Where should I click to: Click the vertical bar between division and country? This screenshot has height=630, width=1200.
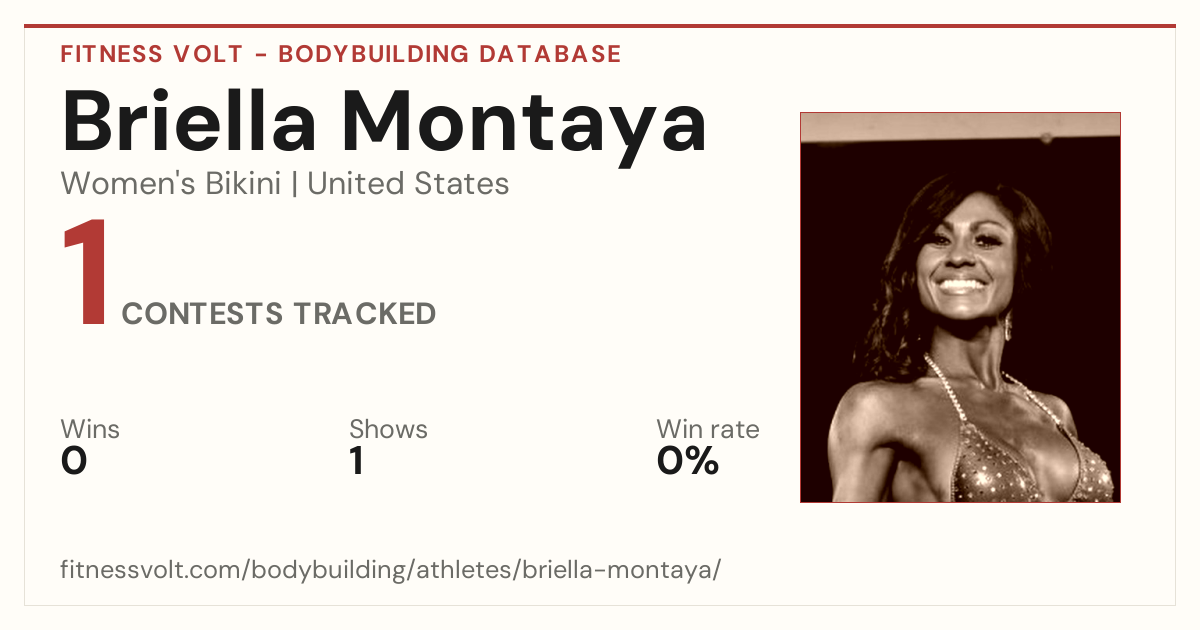pos(294,184)
